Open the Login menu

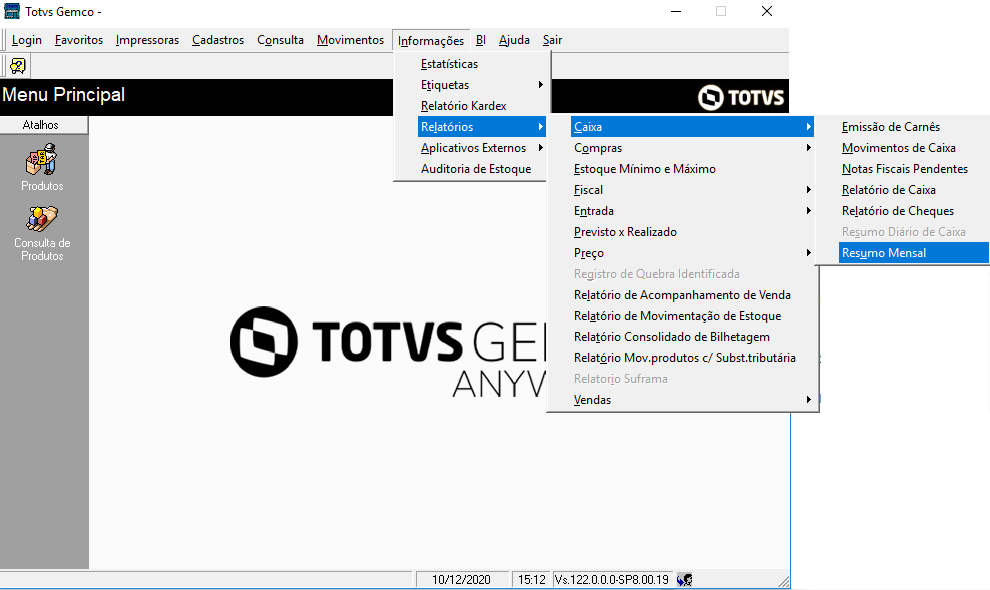[x=27, y=40]
